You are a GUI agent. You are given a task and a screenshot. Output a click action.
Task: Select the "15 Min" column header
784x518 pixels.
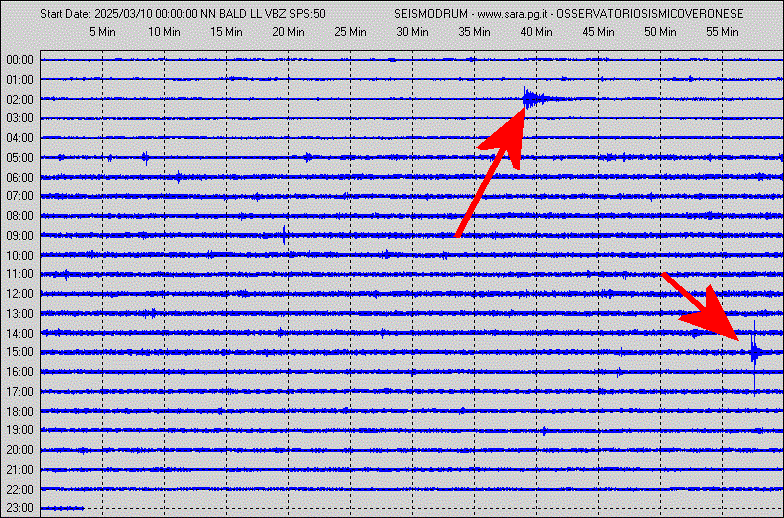[226, 32]
